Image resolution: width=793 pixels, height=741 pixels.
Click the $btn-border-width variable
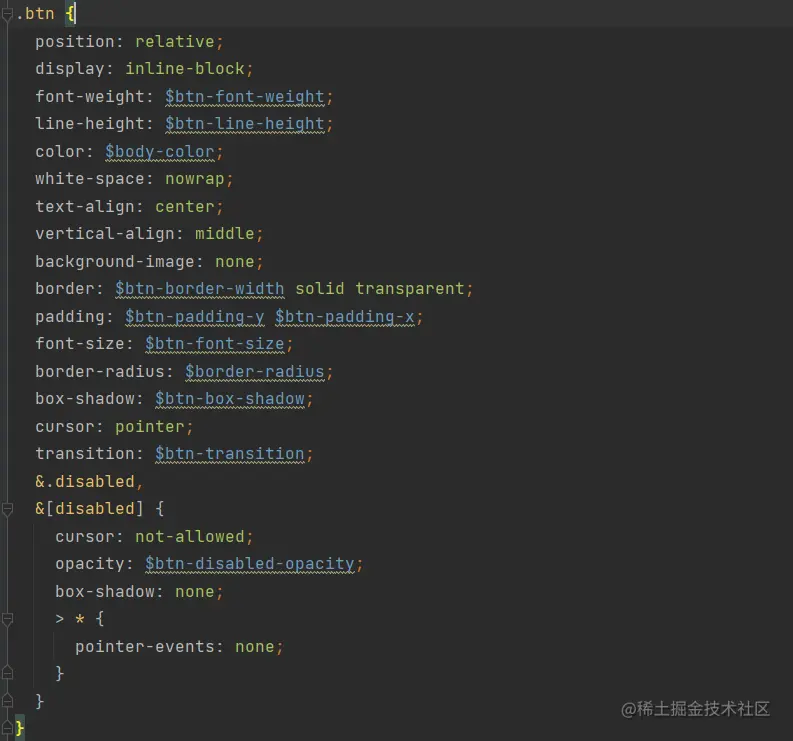point(199,289)
